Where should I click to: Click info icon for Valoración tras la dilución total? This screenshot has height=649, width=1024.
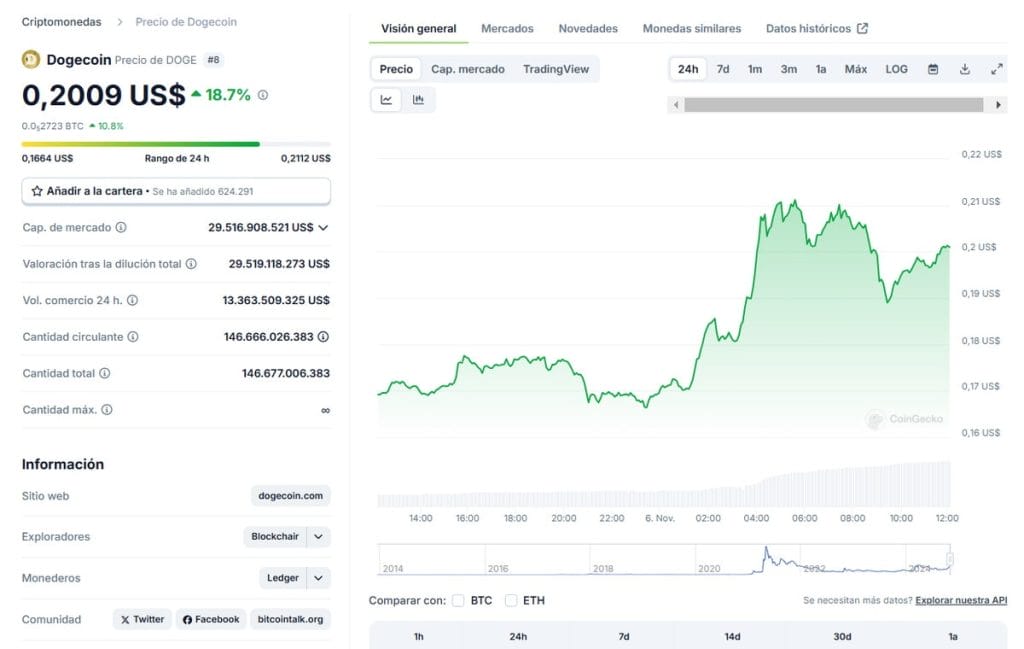click(x=191, y=264)
